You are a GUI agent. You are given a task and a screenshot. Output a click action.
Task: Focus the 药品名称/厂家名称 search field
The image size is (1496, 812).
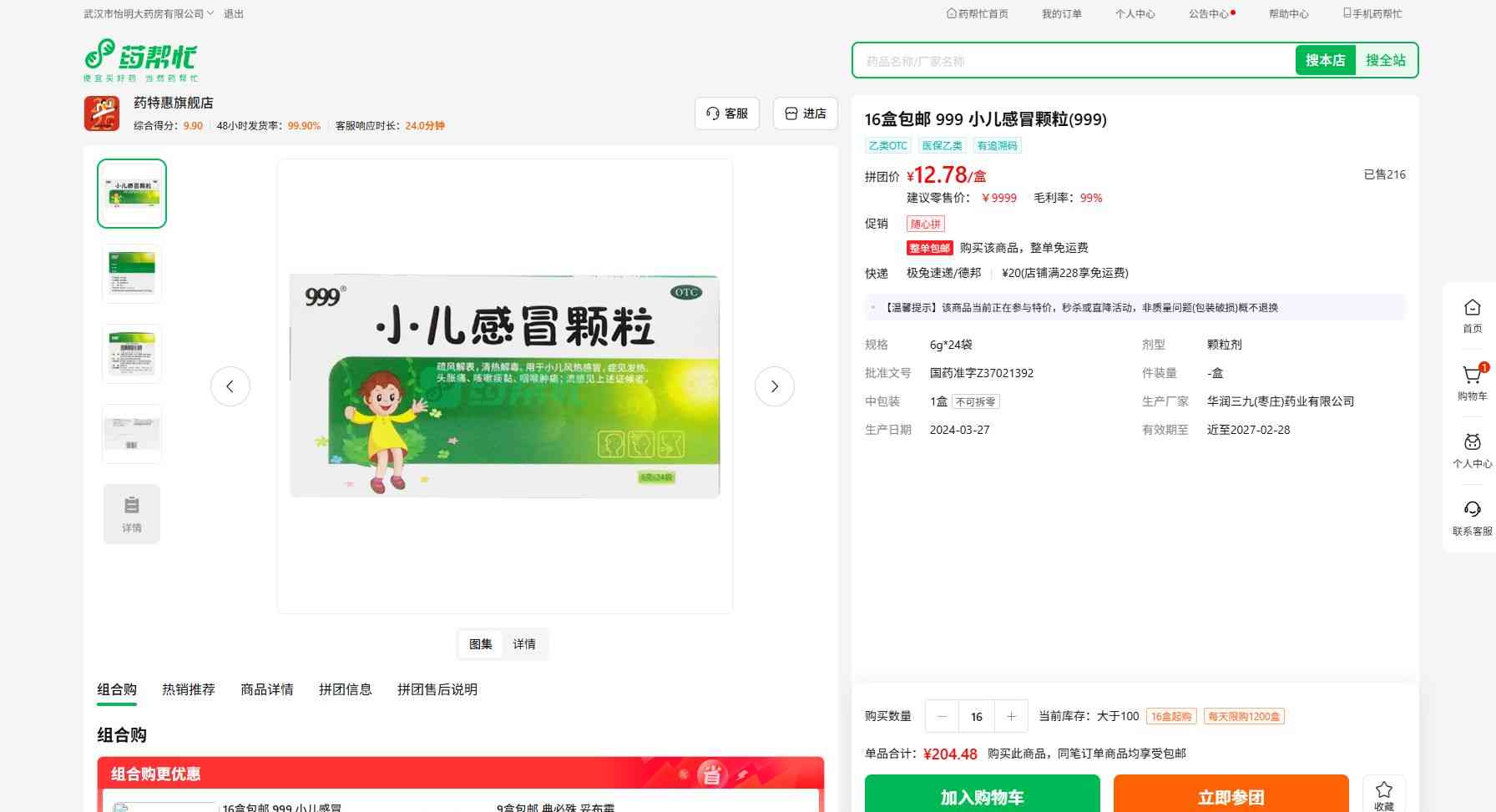coord(1073,61)
